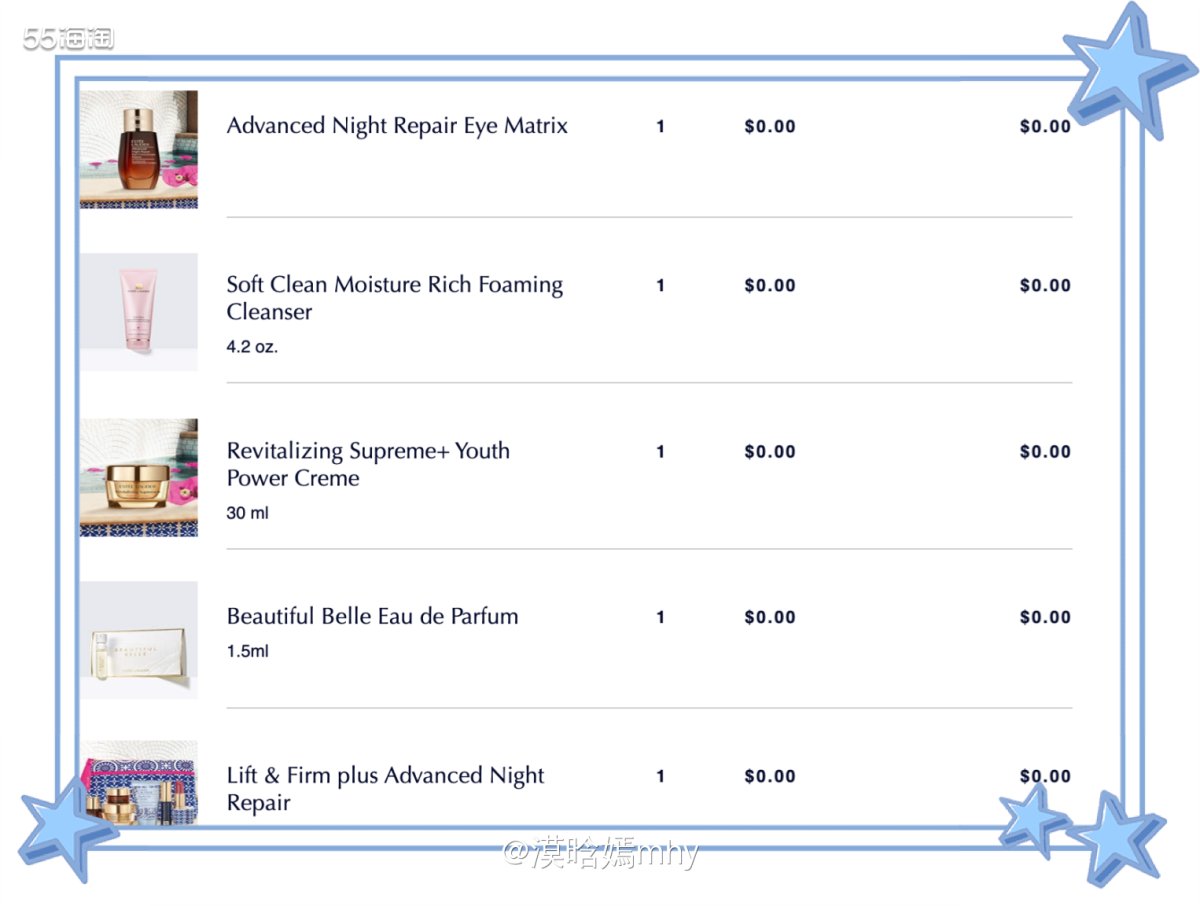The width and height of the screenshot is (1200, 906).
Task: Click the $0.00 total for Foaming Cleanser
Action: click(1045, 286)
